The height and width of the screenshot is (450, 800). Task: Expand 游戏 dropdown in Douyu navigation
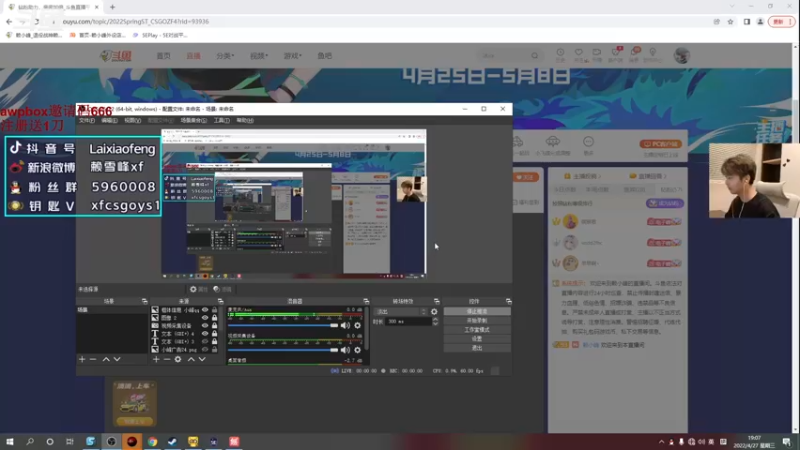(292, 56)
